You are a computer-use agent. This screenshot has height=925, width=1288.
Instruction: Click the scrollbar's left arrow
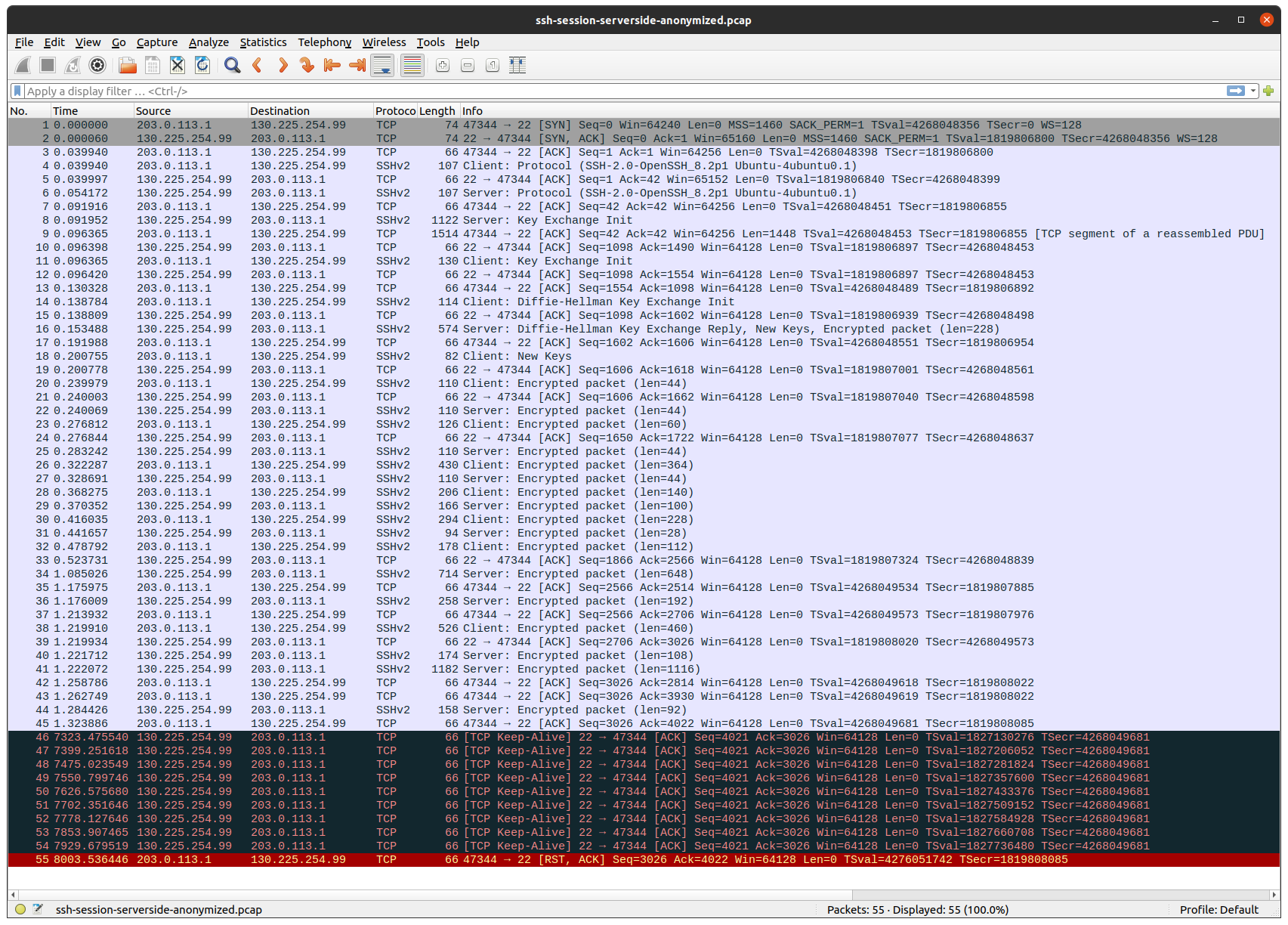click(12, 894)
